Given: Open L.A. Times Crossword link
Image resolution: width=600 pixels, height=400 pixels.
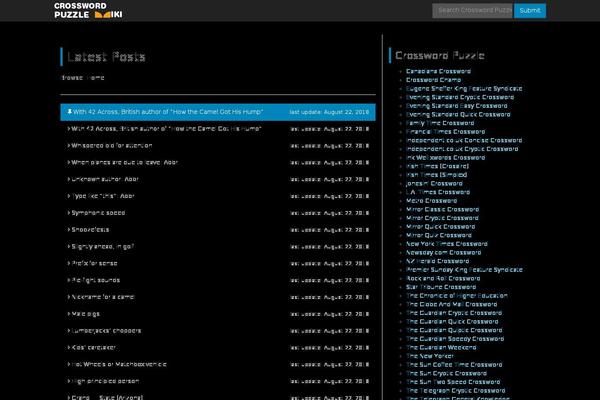Looking at the screenshot, I should click(438, 192).
